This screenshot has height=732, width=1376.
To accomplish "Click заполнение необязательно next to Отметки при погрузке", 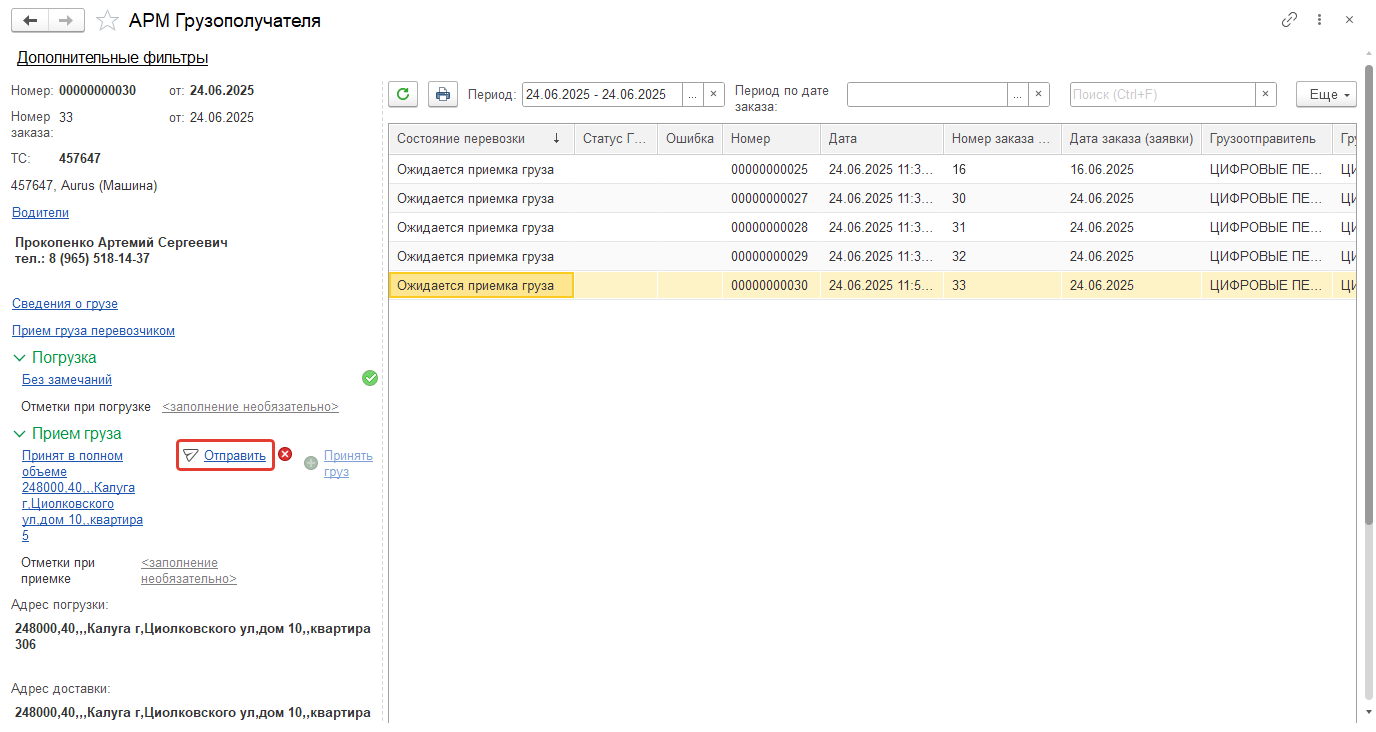I will click(x=250, y=407).
